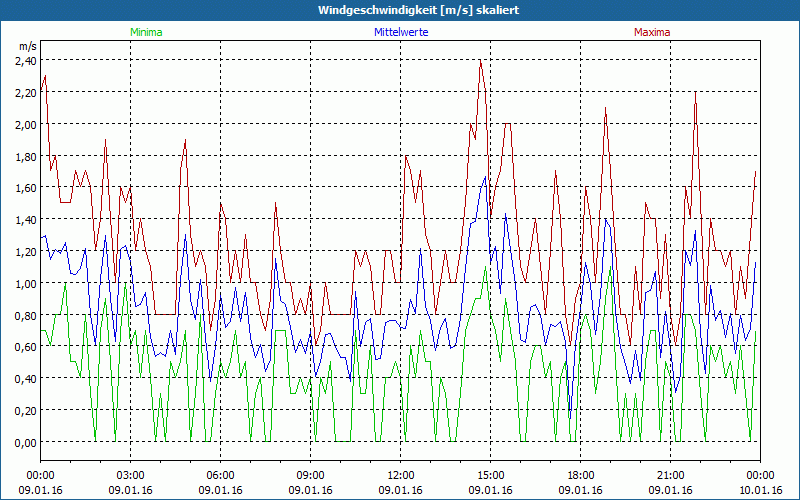Click the 1,60 y-axis value
This screenshot has width=800, height=500.
(26, 188)
